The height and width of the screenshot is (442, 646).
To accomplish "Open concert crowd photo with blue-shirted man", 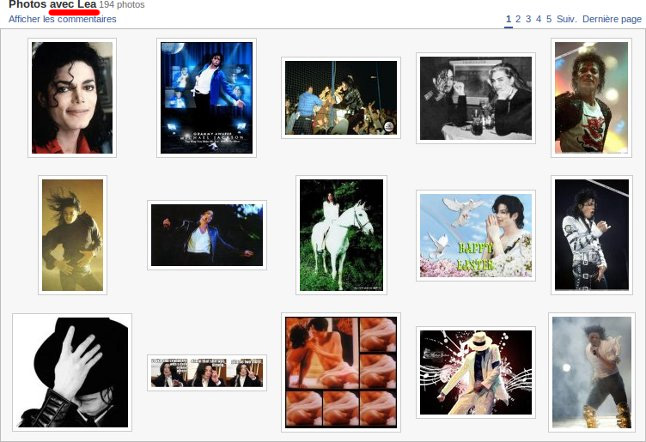I will click(x=341, y=98).
